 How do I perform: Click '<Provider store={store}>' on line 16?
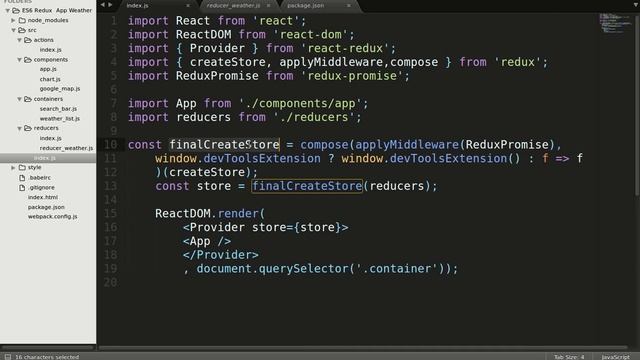click(x=265, y=227)
